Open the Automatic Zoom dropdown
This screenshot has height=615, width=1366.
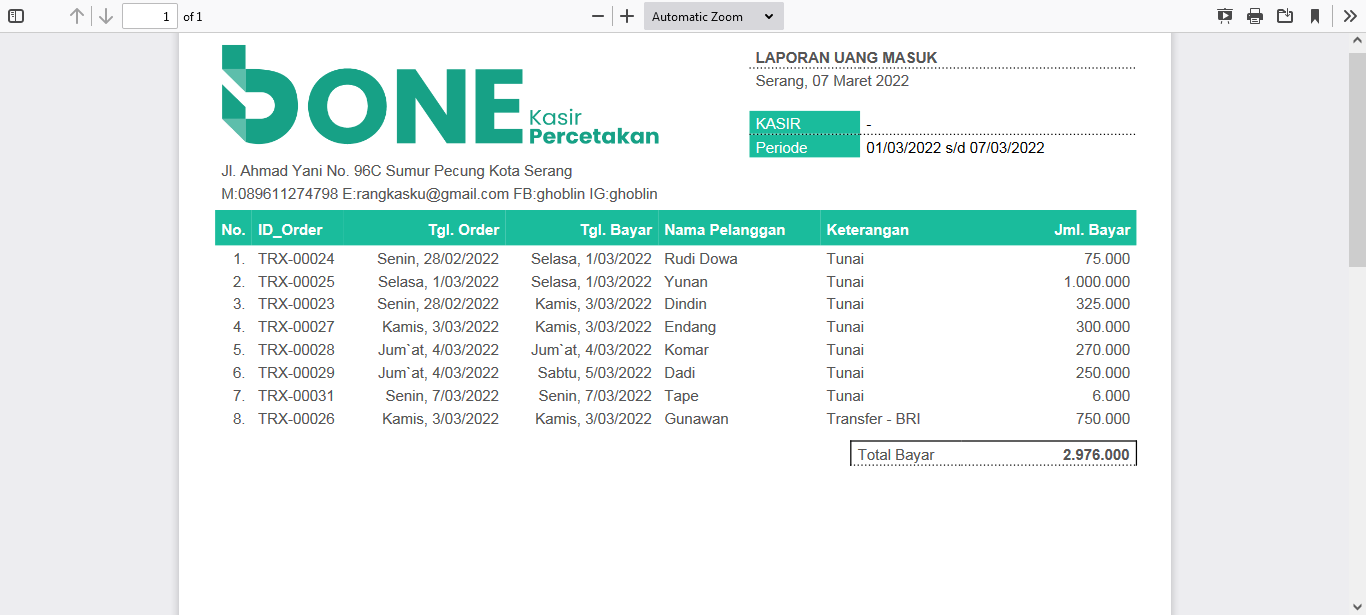click(714, 16)
